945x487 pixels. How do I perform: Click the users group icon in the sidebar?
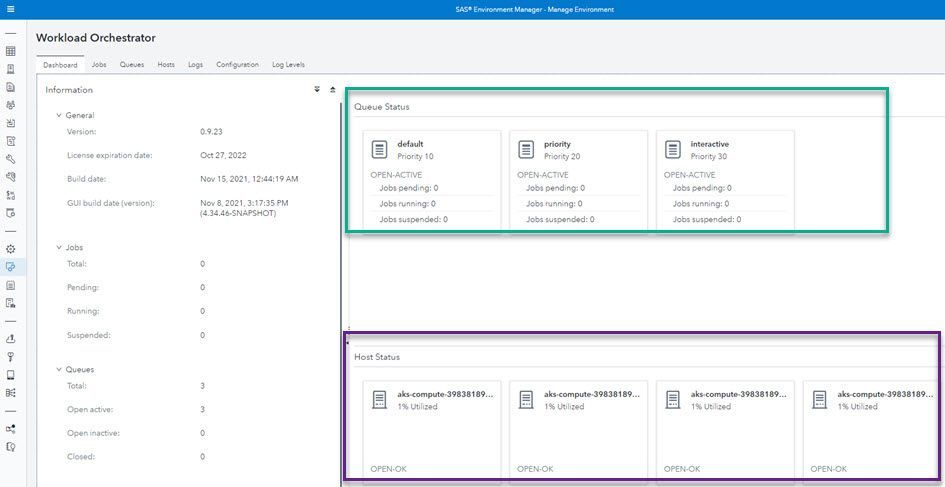(10, 105)
